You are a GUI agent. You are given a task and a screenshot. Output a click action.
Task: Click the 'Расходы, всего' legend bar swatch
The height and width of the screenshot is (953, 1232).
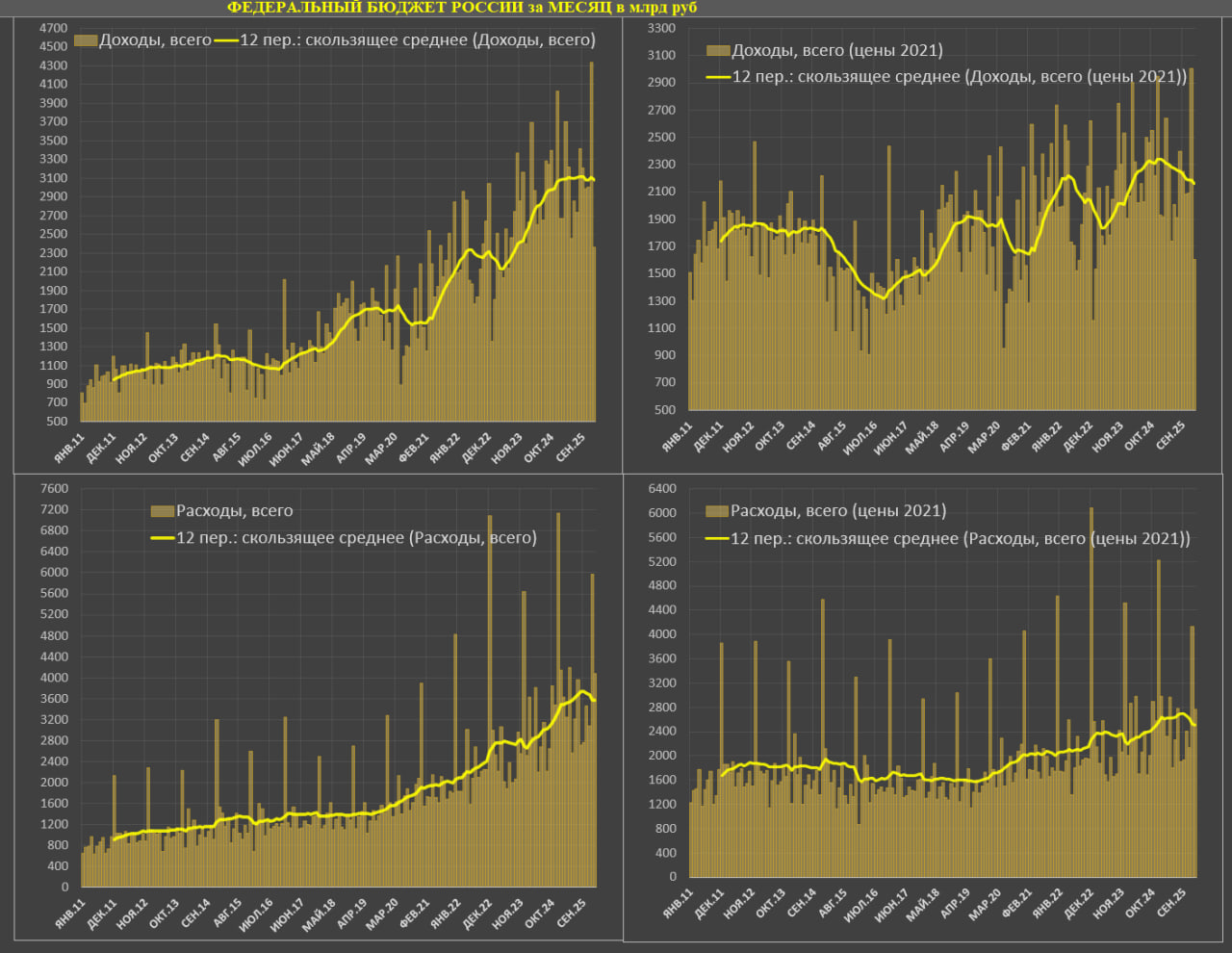click(x=162, y=511)
